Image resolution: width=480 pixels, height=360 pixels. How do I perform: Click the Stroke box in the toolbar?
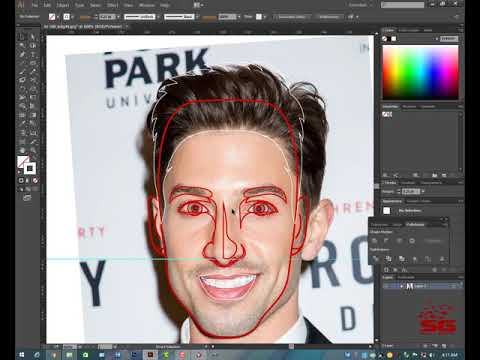pos(30,169)
